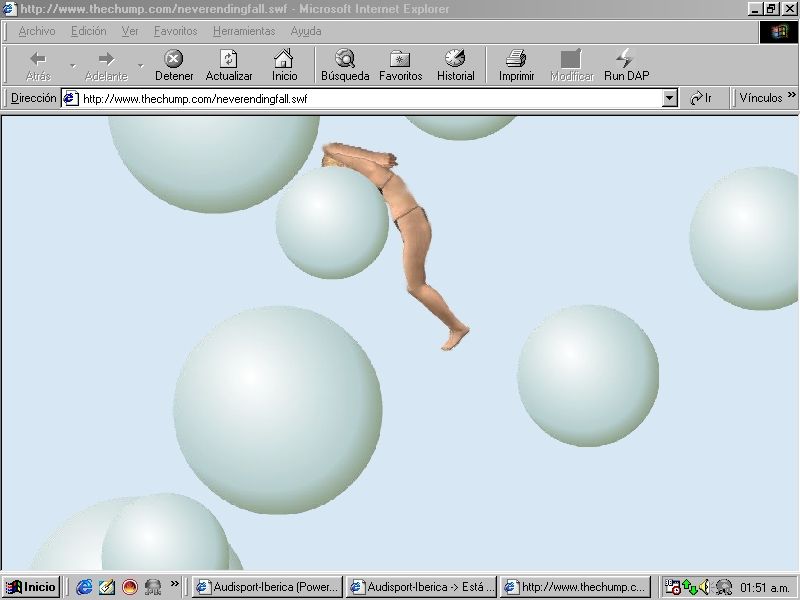Open the Búsqueda search panel
The width and height of the screenshot is (800, 600).
pyautogui.click(x=345, y=65)
